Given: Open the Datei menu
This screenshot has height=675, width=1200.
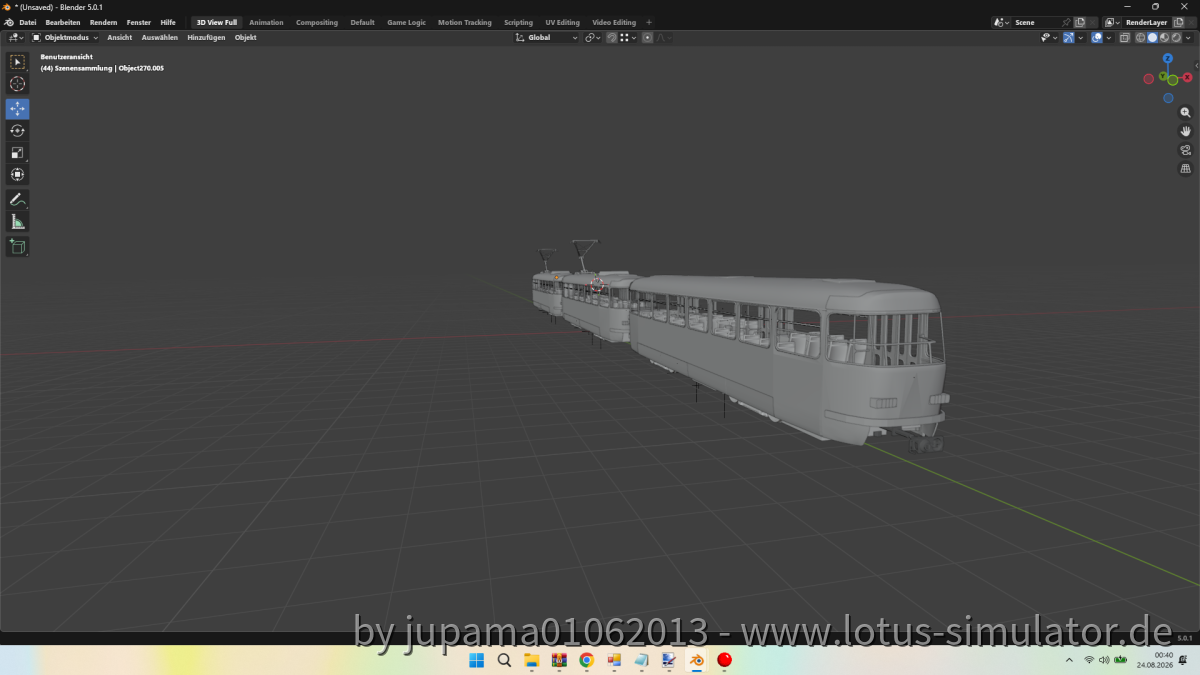Looking at the screenshot, I should (28, 22).
